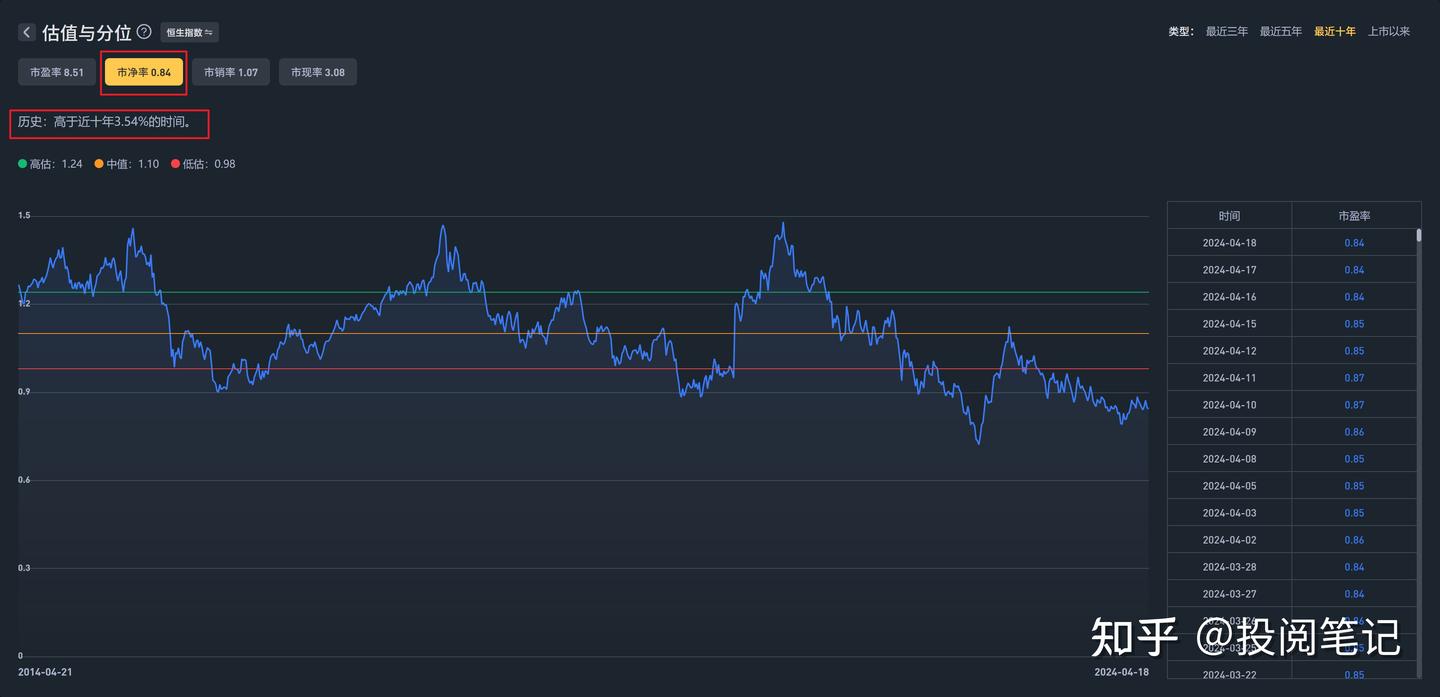Select the 2024-04-10 table row date
Viewport: 1440px width, 697px height.
tap(1229, 405)
